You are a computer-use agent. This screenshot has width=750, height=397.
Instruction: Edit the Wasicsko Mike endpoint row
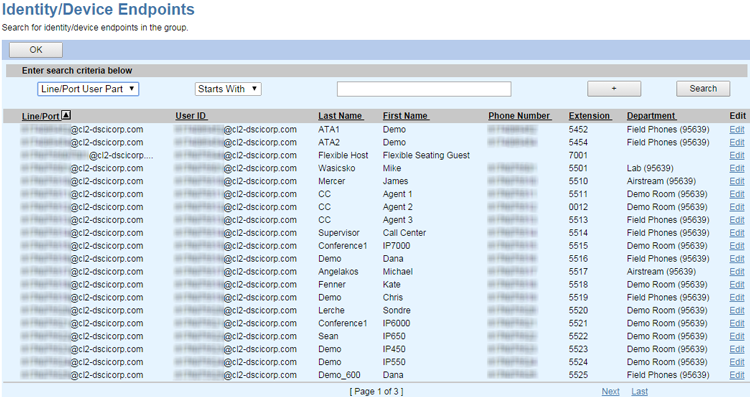click(737, 168)
